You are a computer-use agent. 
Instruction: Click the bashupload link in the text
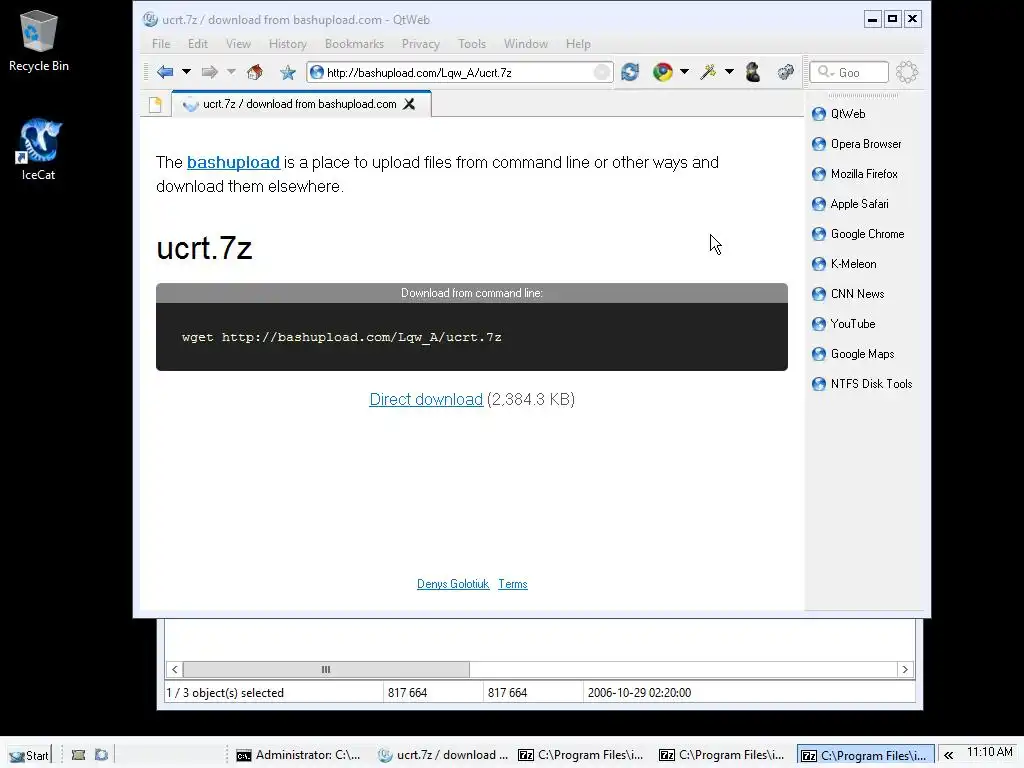coord(233,162)
